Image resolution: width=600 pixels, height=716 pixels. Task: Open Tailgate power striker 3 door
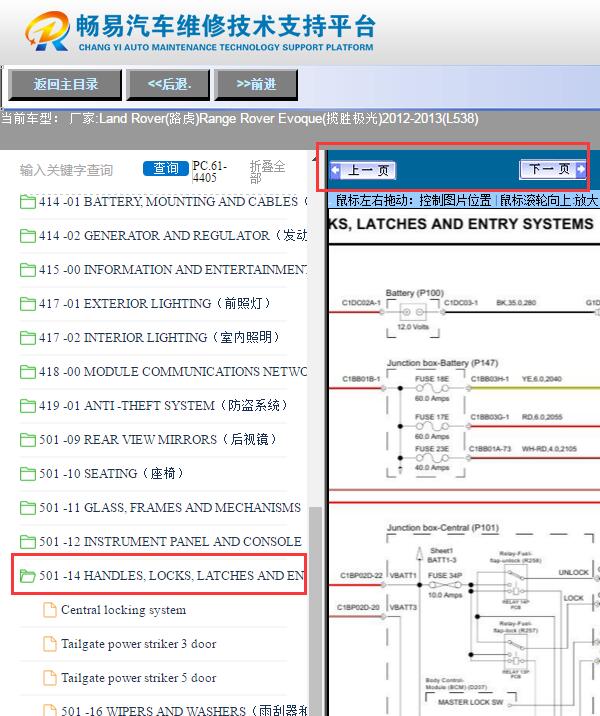[x=138, y=644]
